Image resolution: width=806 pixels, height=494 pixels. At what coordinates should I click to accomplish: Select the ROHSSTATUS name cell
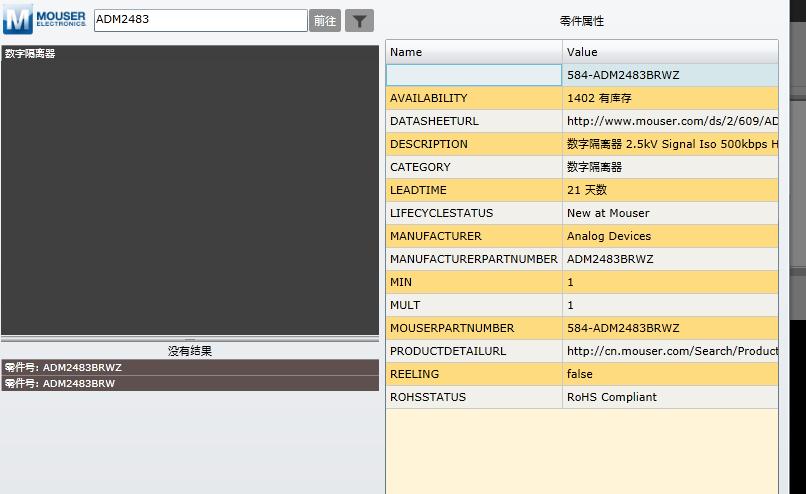coord(474,397)
